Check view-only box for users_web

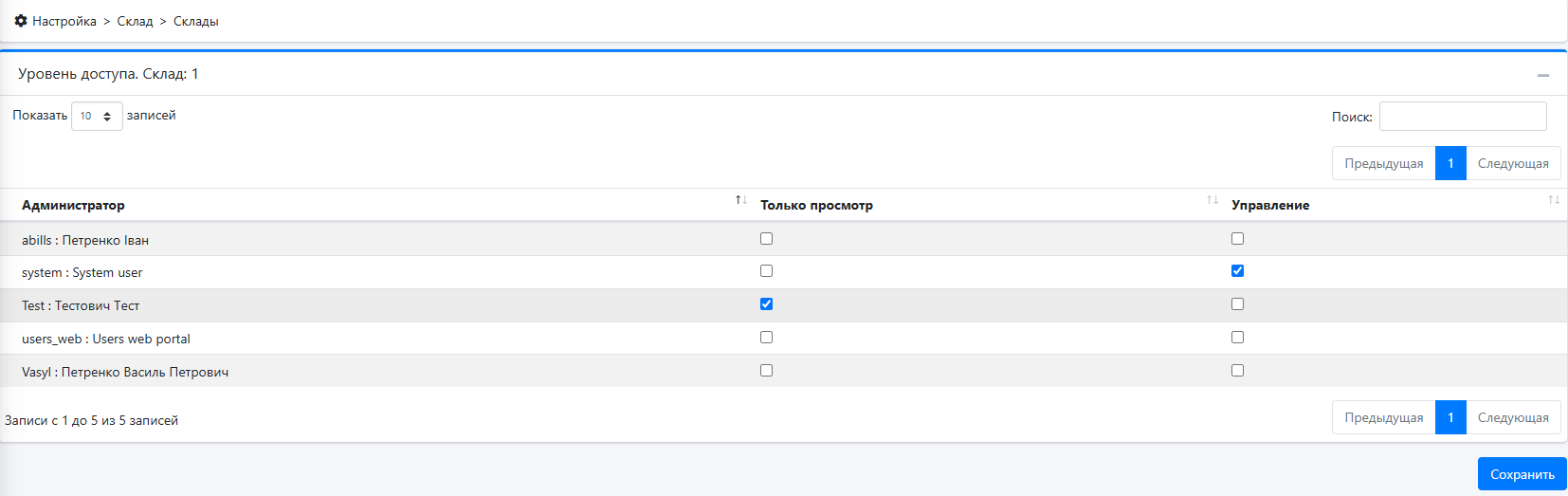click(766, 338)
